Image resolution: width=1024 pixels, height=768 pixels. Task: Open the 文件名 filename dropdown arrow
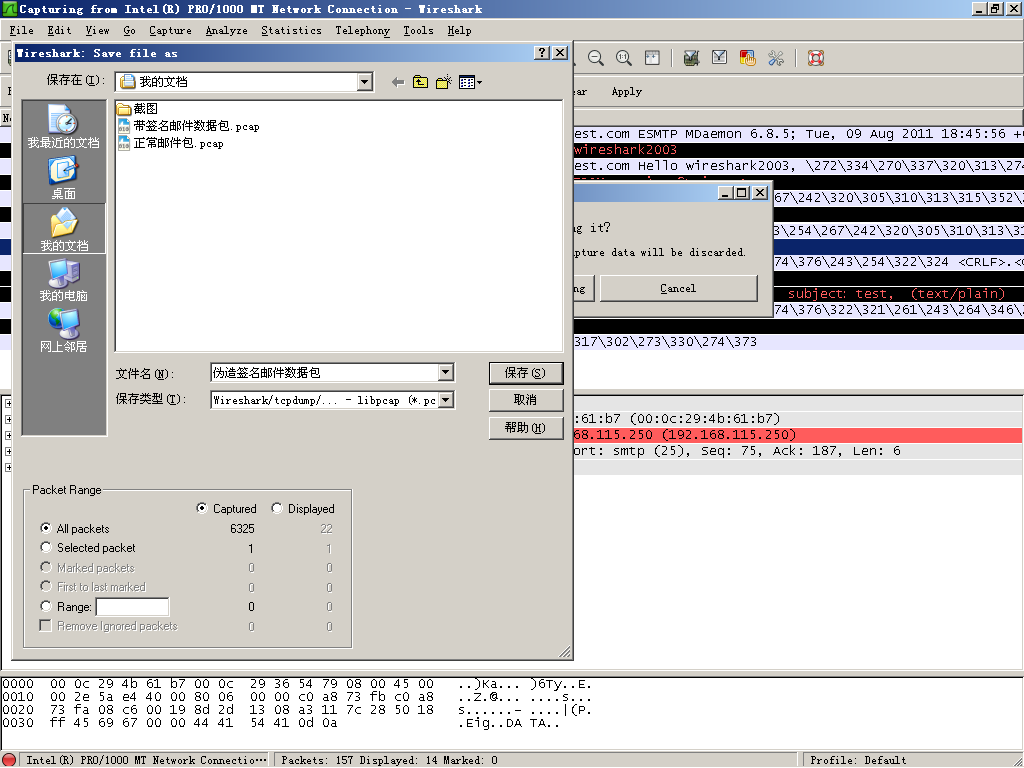[x=445, y=372]
